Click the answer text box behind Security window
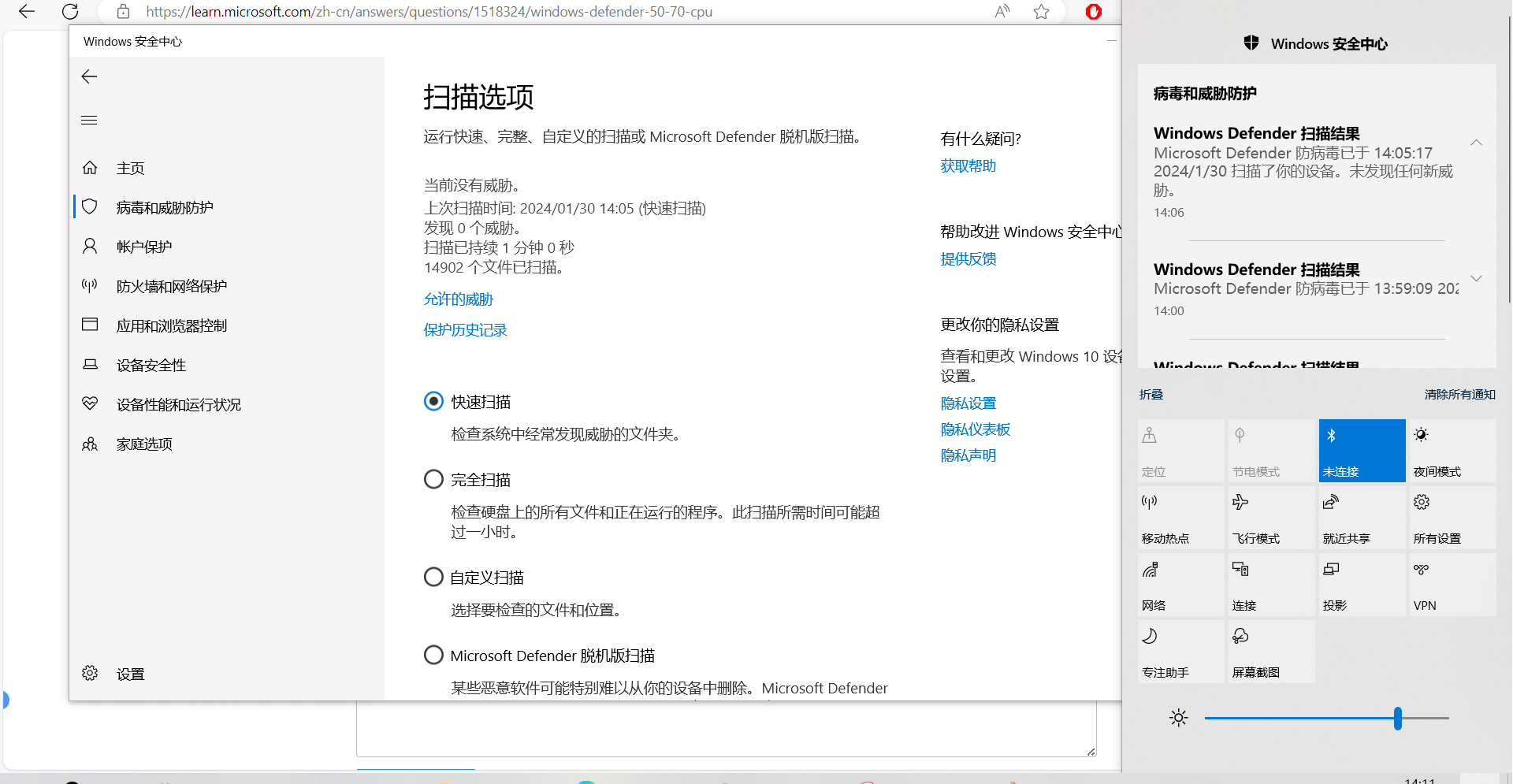 pos(726,729)
